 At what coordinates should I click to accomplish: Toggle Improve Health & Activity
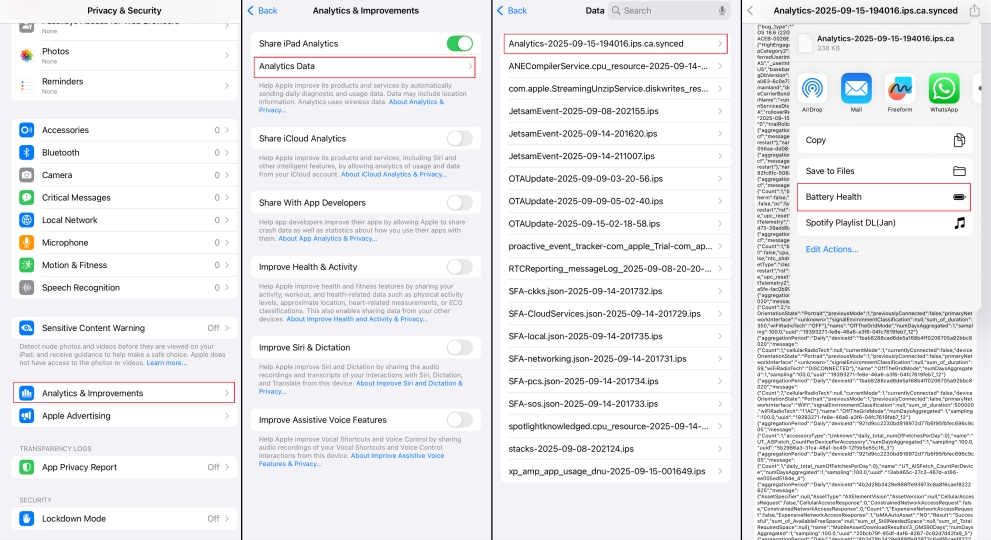459,267
